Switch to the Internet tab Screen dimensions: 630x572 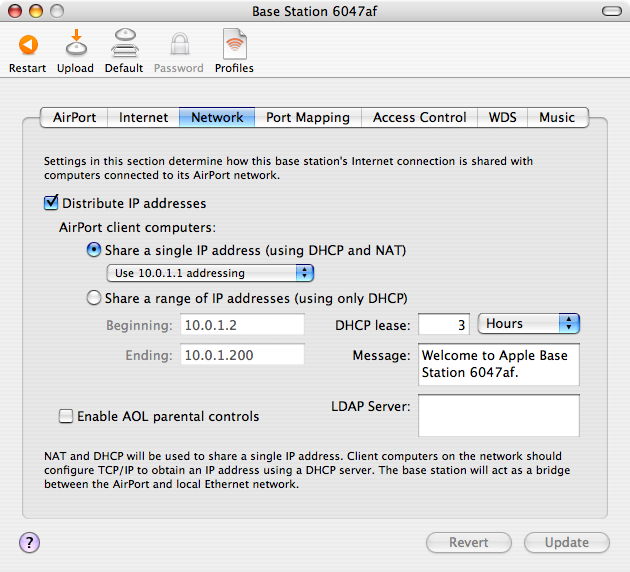143,117
